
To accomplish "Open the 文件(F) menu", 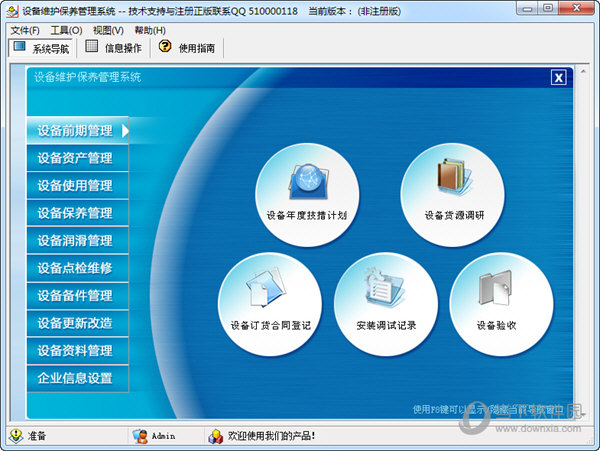I will (25, 30).
